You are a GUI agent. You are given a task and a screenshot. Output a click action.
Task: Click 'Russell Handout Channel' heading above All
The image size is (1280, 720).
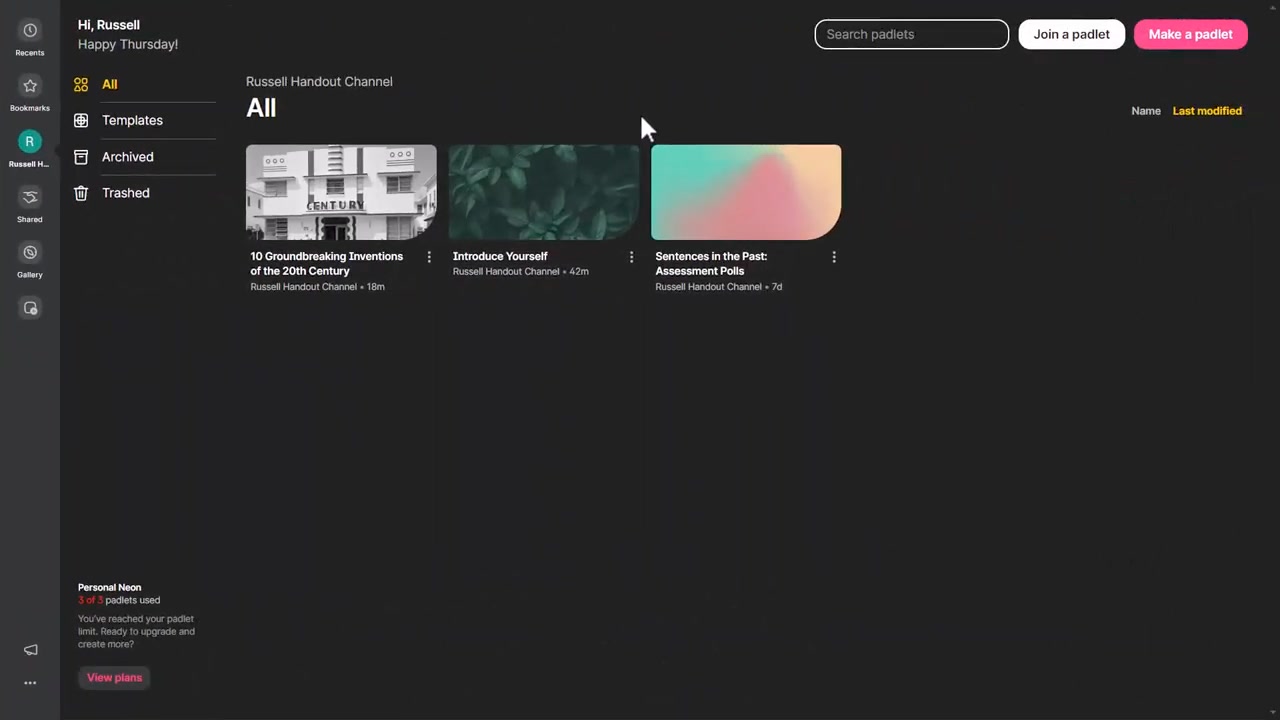pos(319,82)
